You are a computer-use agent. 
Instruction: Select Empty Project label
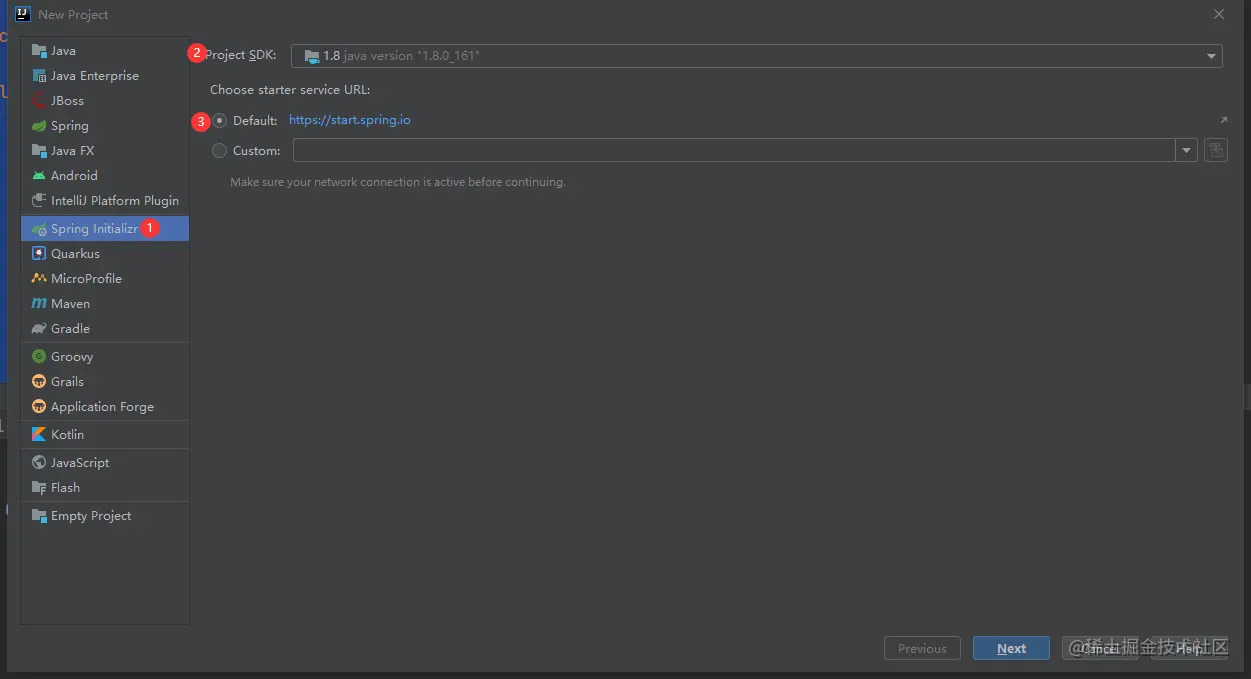tap(91, 516)
